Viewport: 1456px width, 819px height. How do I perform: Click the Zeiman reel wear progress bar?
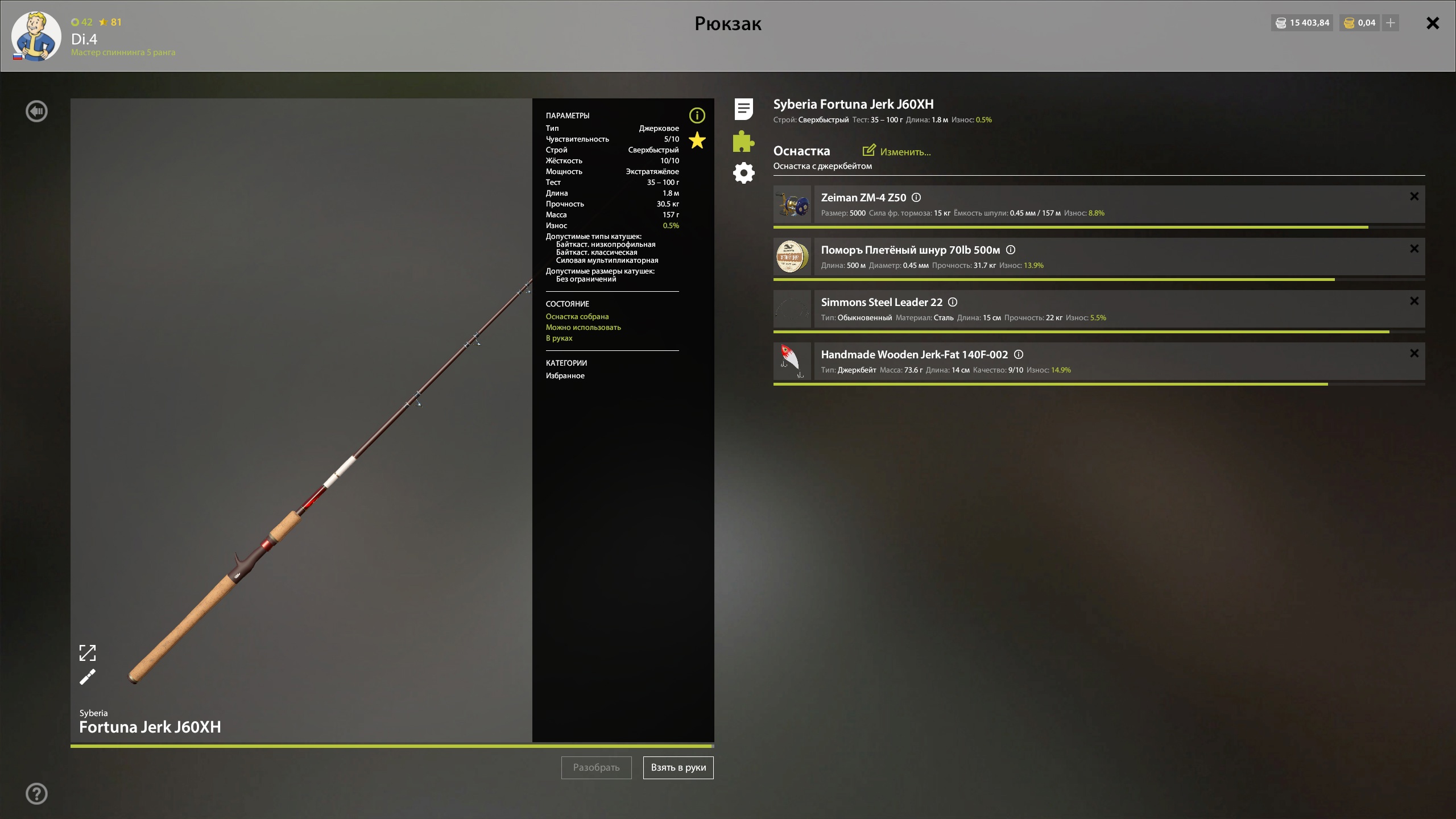click(x=1099, y=227)
